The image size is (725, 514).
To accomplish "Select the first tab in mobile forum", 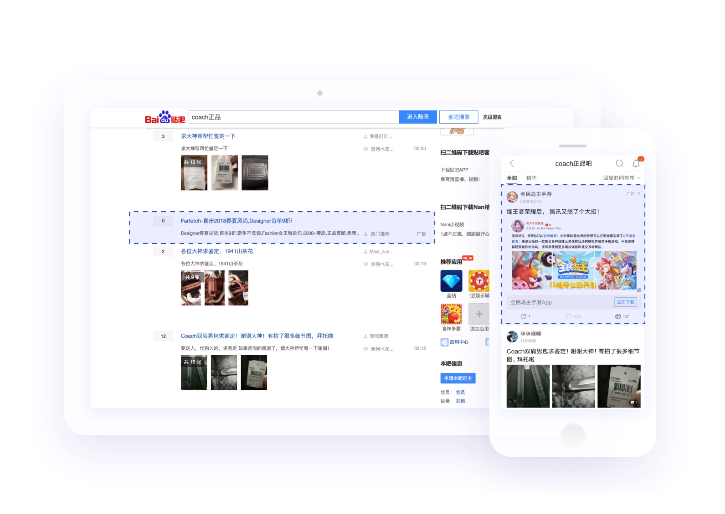I will click(512, 178).
